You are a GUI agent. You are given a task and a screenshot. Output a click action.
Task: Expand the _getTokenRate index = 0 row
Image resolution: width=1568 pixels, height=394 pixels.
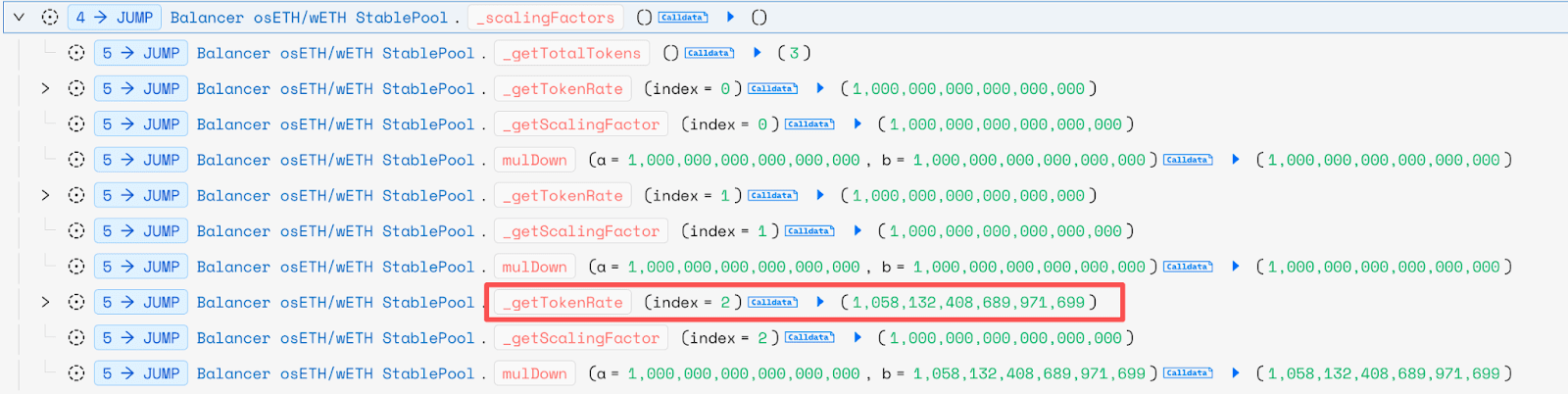pyautogui.click(x=45, y=89)
